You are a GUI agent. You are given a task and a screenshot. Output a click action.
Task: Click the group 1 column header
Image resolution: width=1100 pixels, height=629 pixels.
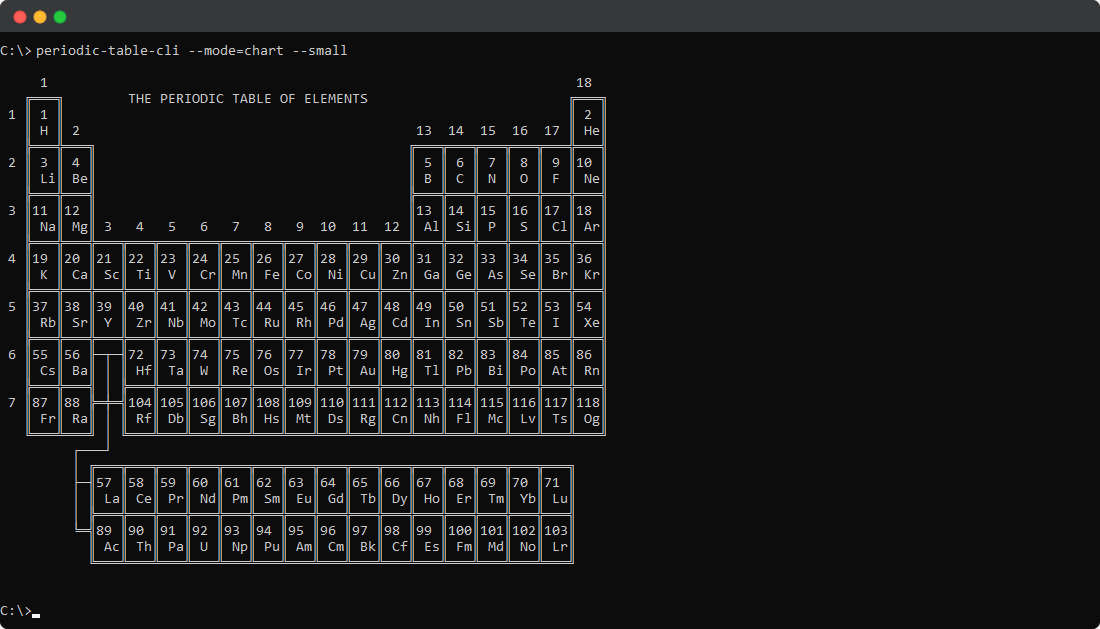[x=44, y=82]
